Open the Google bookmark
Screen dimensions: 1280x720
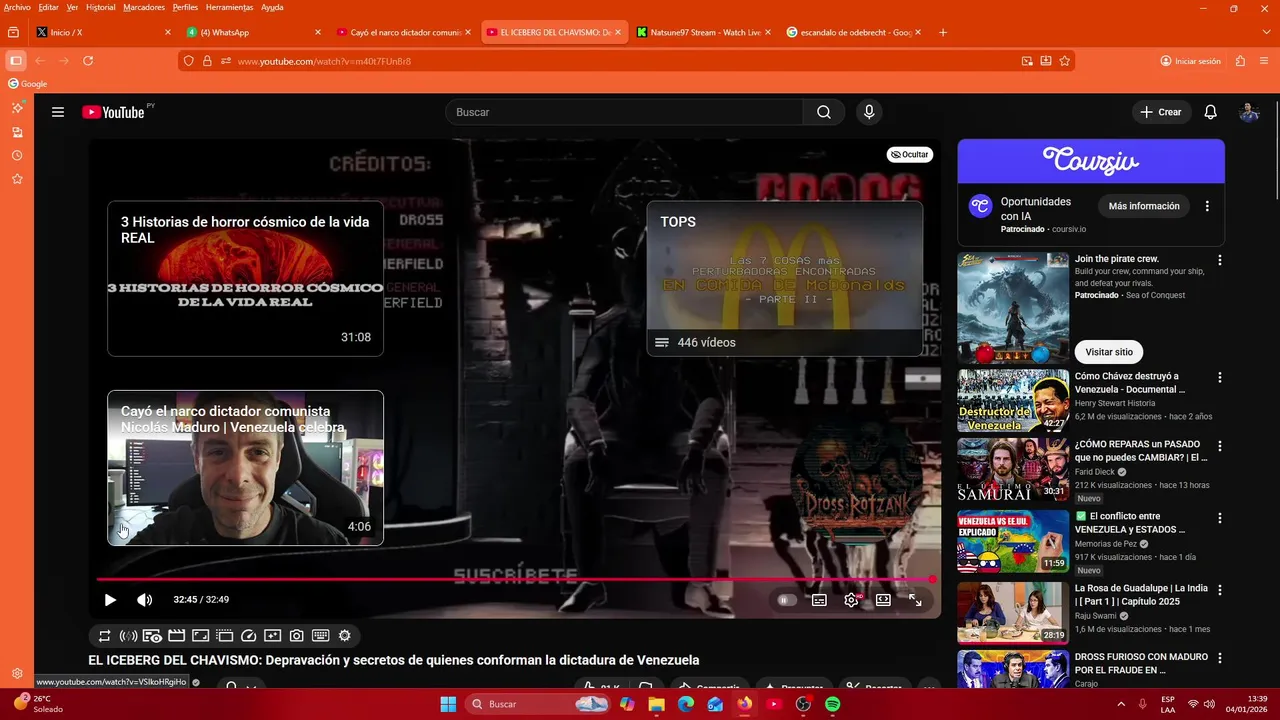[28, 84]
